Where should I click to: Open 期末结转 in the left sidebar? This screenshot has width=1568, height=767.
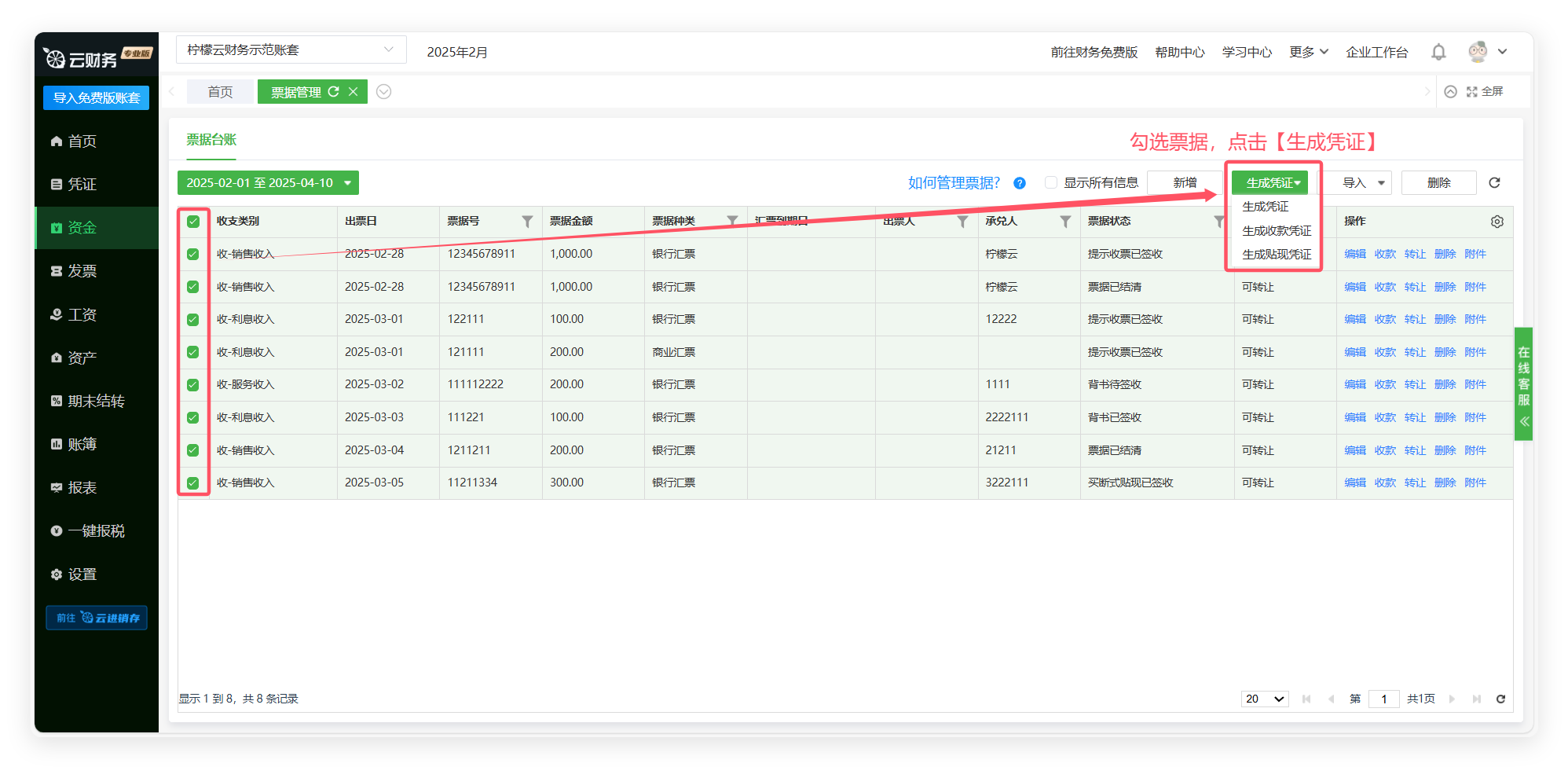(x=96, y=401)
